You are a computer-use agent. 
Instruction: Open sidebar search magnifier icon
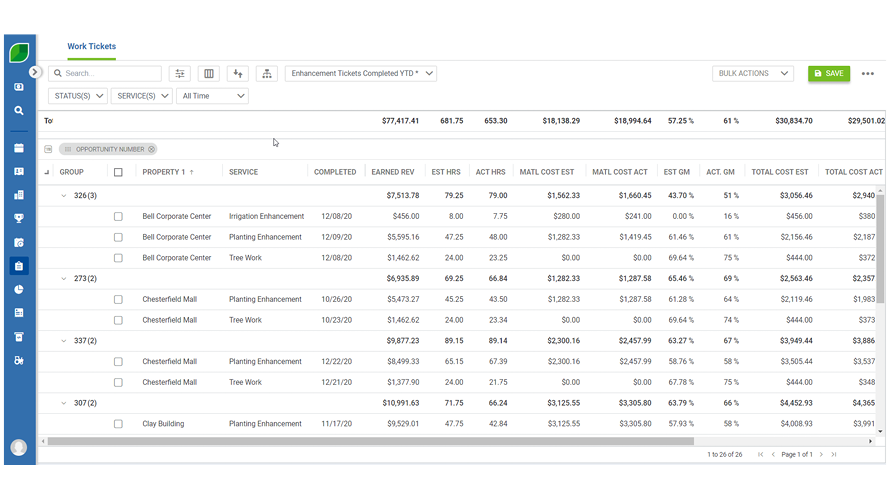[19, 111]
